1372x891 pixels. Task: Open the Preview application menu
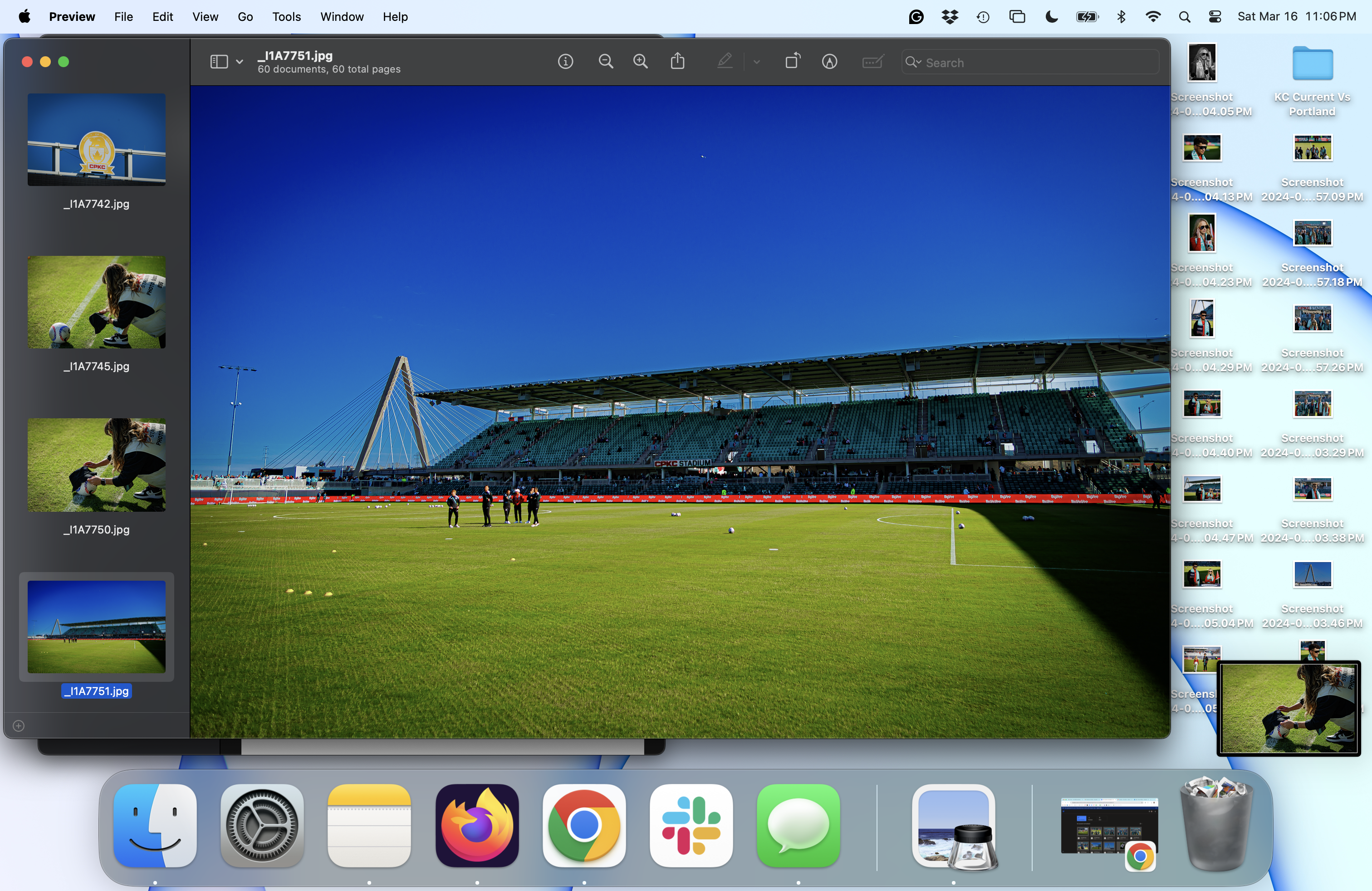tap(72, 17)
